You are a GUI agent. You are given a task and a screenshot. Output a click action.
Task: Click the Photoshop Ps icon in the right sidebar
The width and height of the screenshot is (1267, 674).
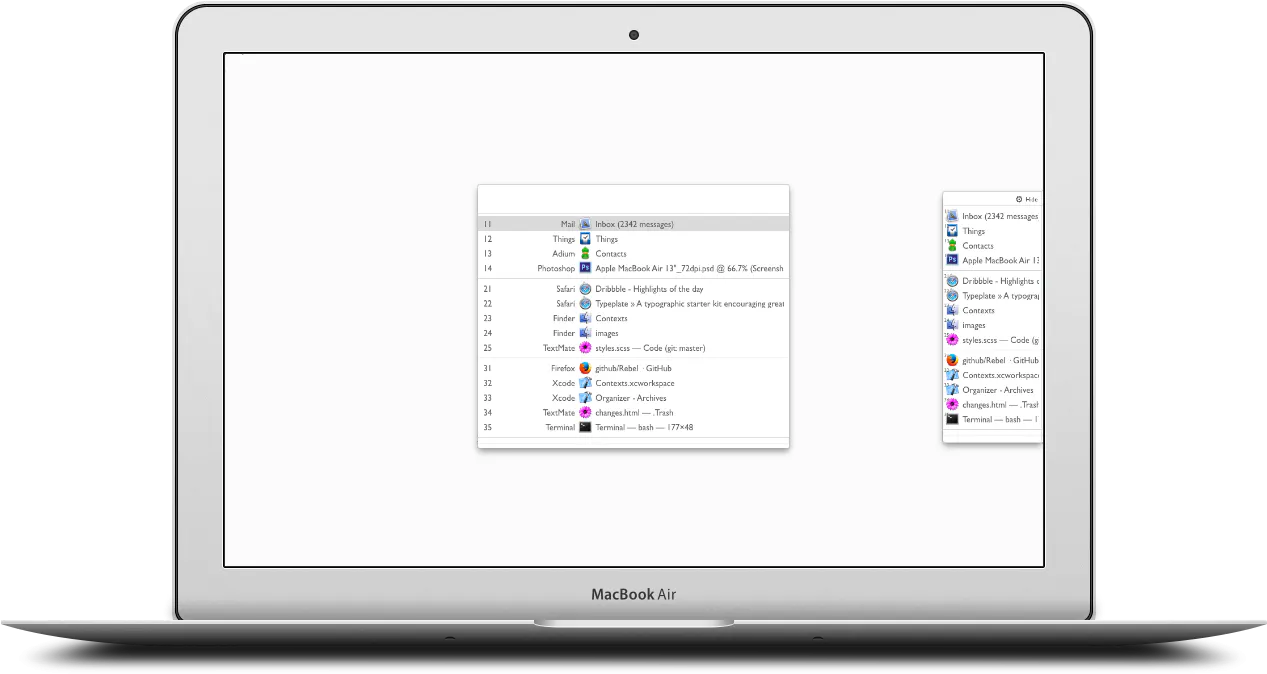(952, 260)
